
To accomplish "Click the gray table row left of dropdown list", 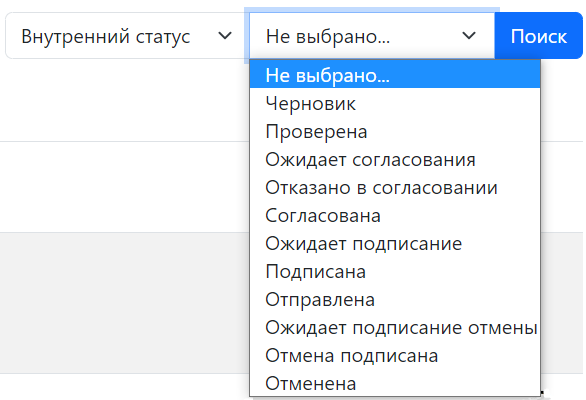I will pyautogui.click(x=124, y=303).
